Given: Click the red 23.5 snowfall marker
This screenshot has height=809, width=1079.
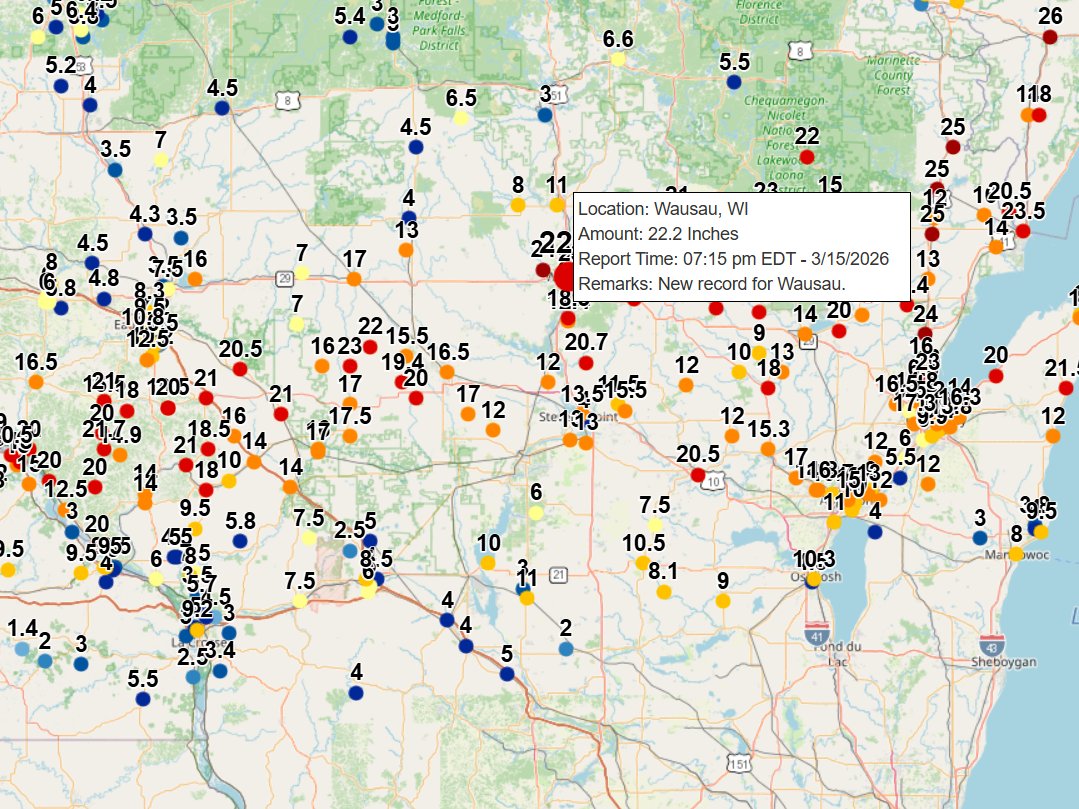Looking at the screenshot, I should (1023, 231).
